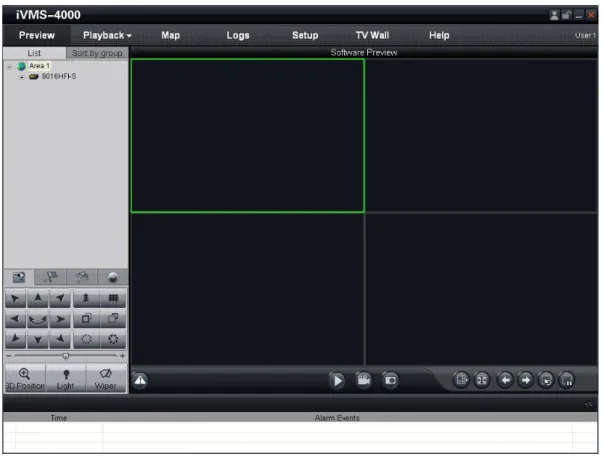The height and width of the screenshot is (457, 603).
Task: Open the Map menu
Action: point(170,35)
